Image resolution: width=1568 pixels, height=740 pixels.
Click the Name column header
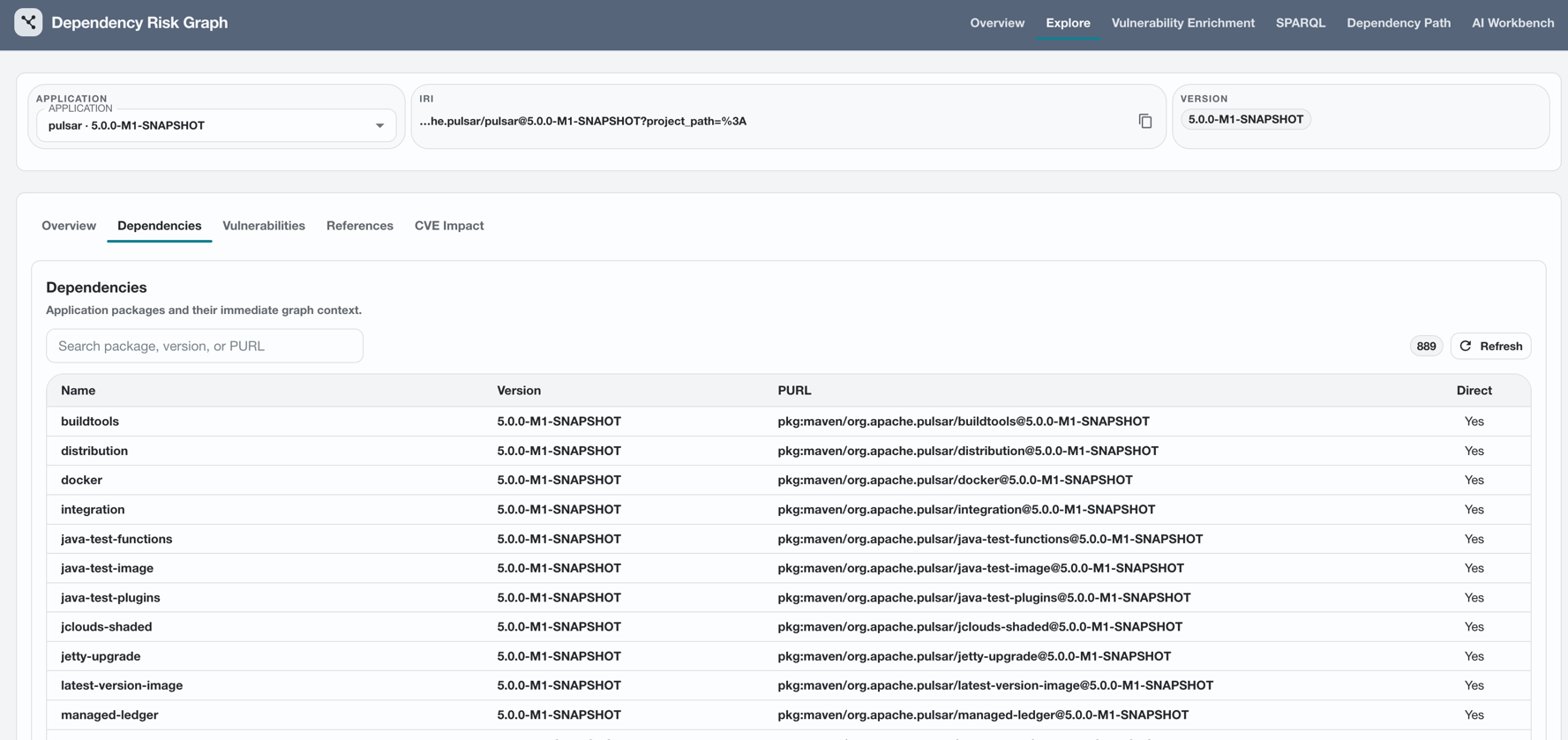(x=79, y=391)
